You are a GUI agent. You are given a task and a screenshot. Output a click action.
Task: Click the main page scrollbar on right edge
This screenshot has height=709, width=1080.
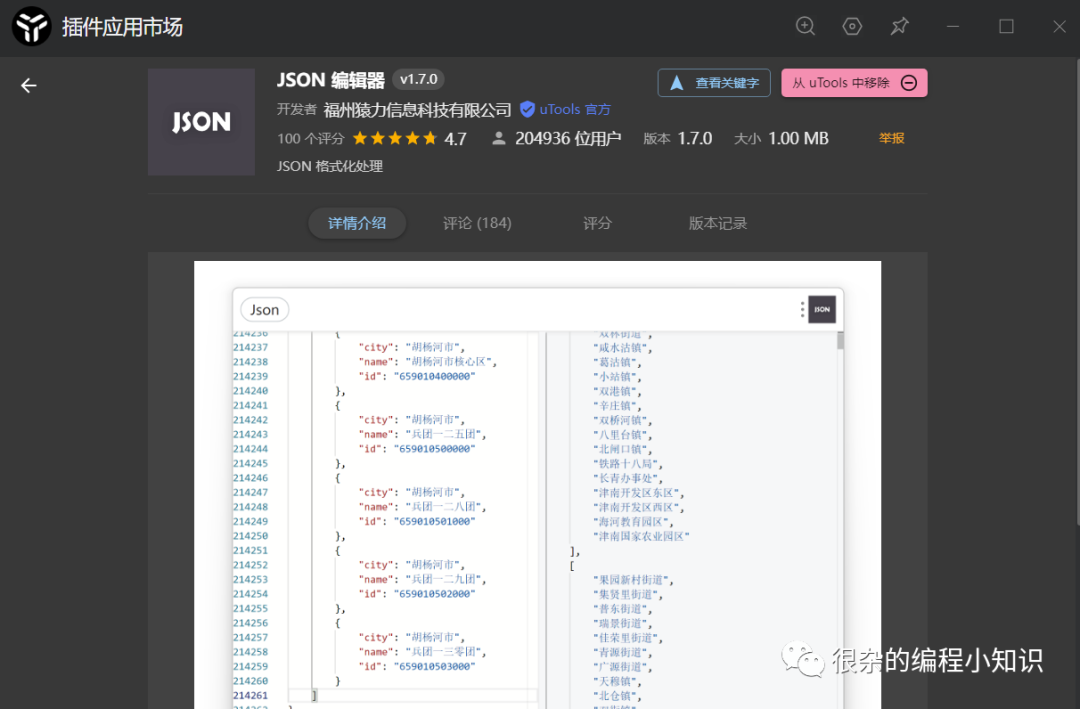[x=1077, y=293]
